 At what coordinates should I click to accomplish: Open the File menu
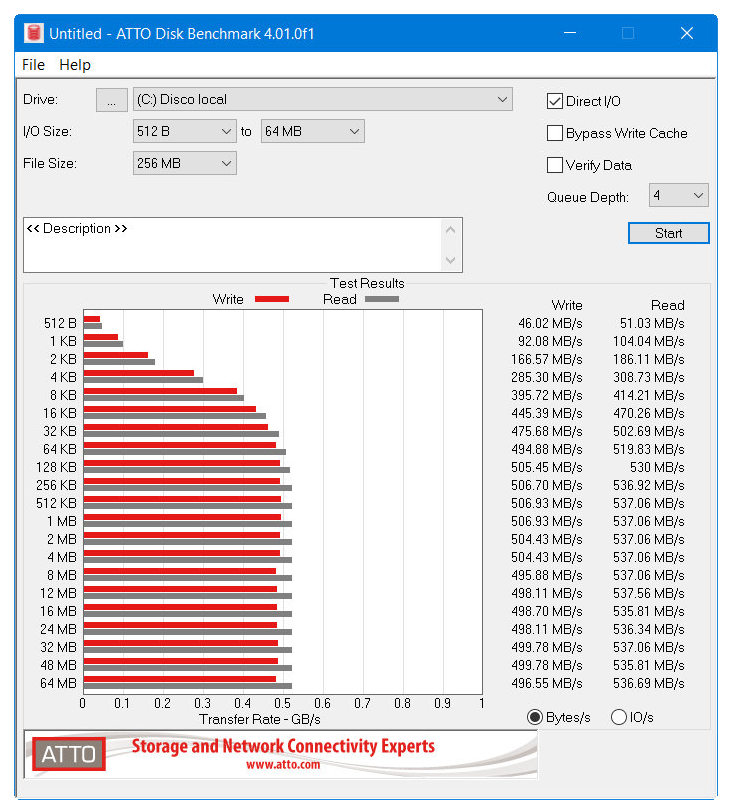coord(33,65)
